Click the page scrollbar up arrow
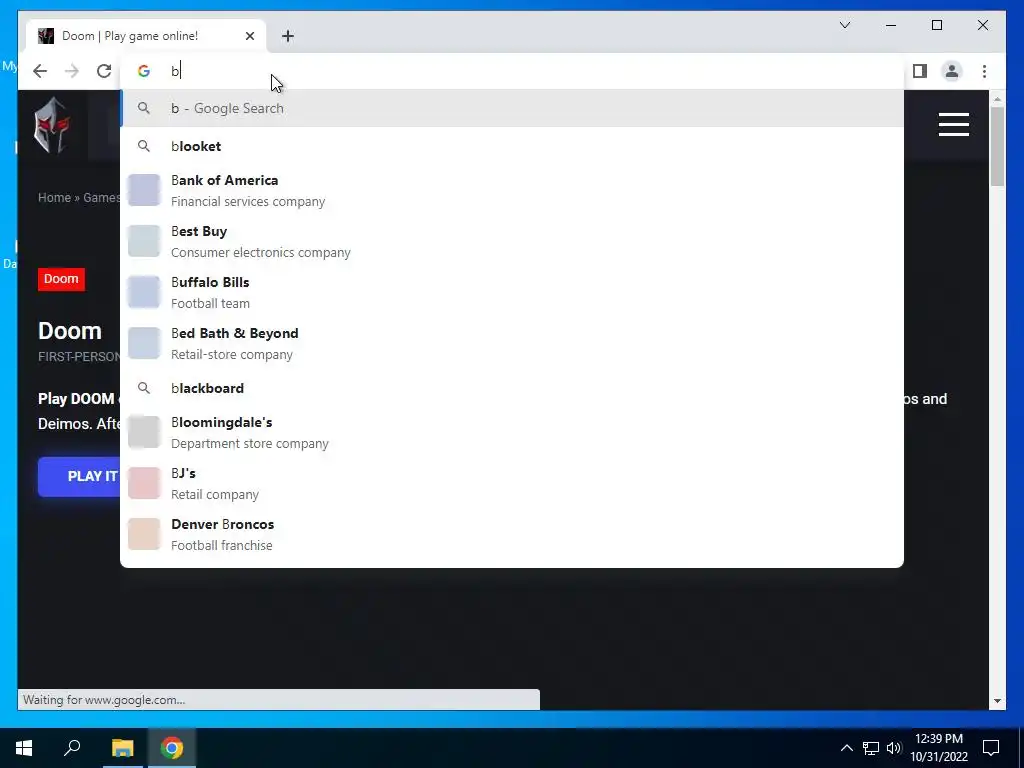1024x768 pixels. click(x=997, y=99)
